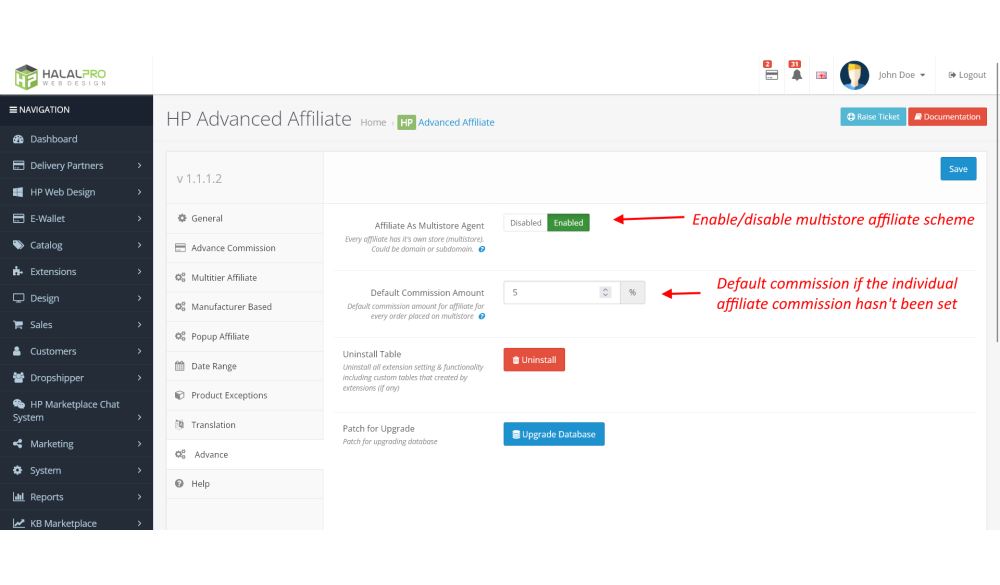Set multistore agent to Disabled
1000x585 pixels.
point(525,223)
